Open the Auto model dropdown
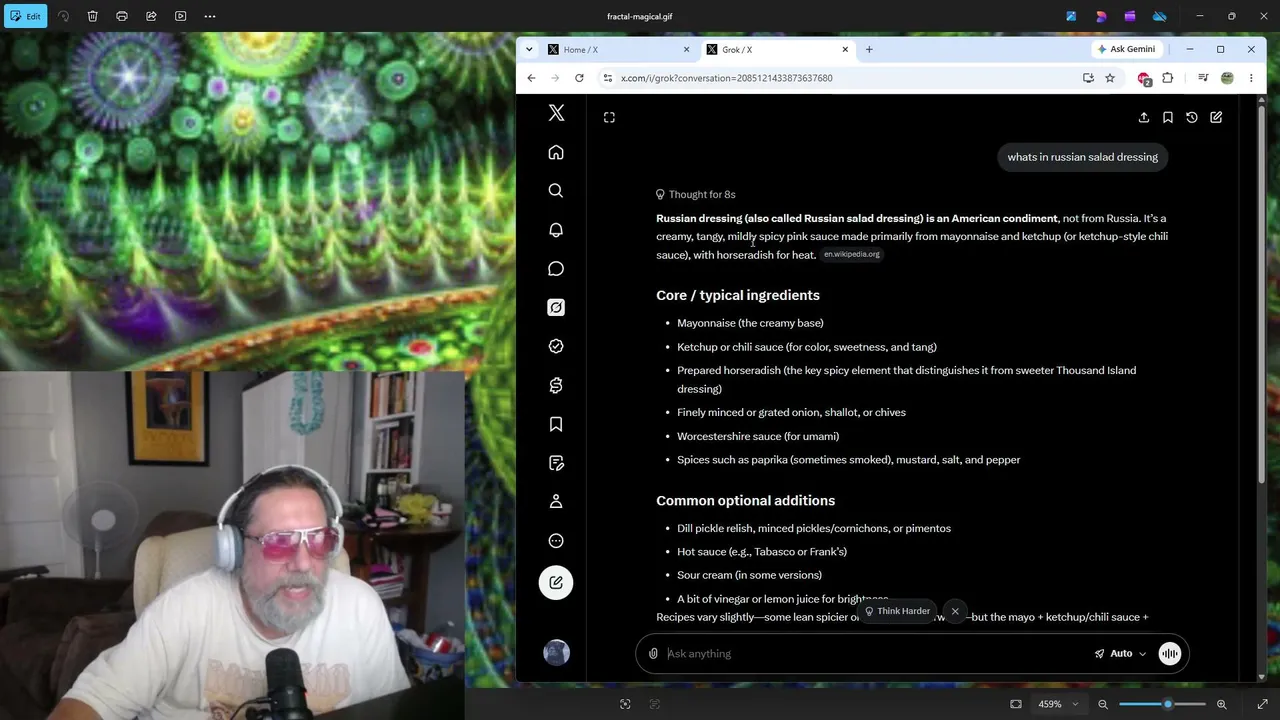 (x=1121, y=654)
